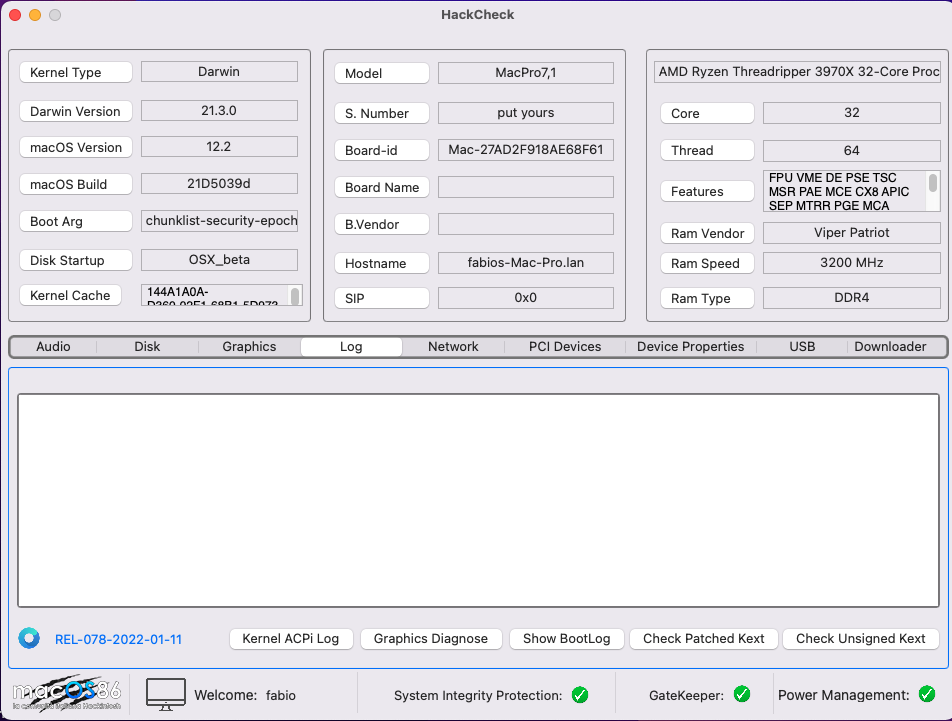The width and height of the screenshot is (952, 721).
Task: Click the Show BootLog button
Action: 566,638
